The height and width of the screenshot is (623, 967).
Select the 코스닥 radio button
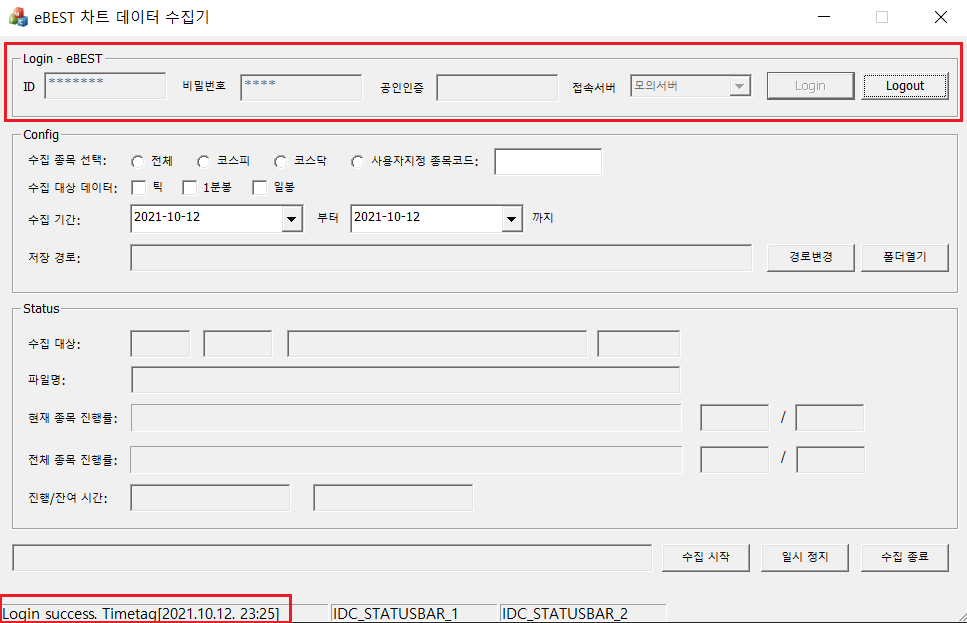(x=281, y=162)
